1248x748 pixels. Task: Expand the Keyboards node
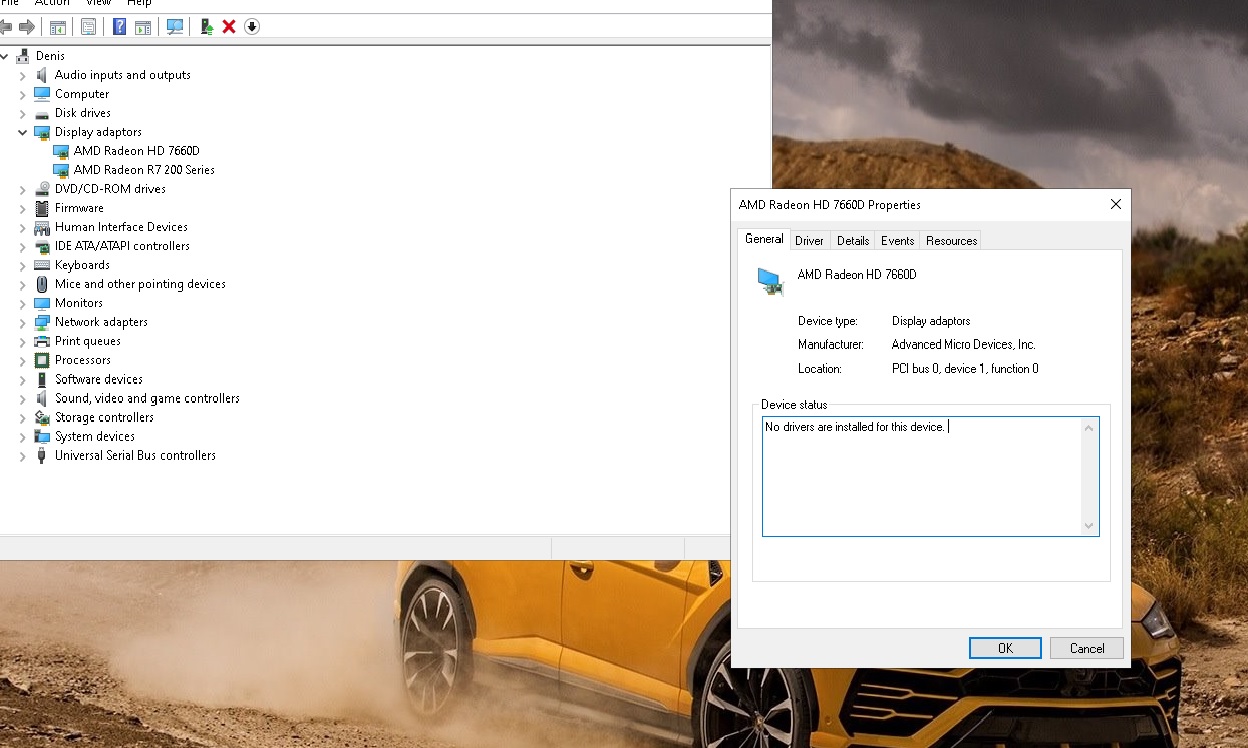click(23, 265)
